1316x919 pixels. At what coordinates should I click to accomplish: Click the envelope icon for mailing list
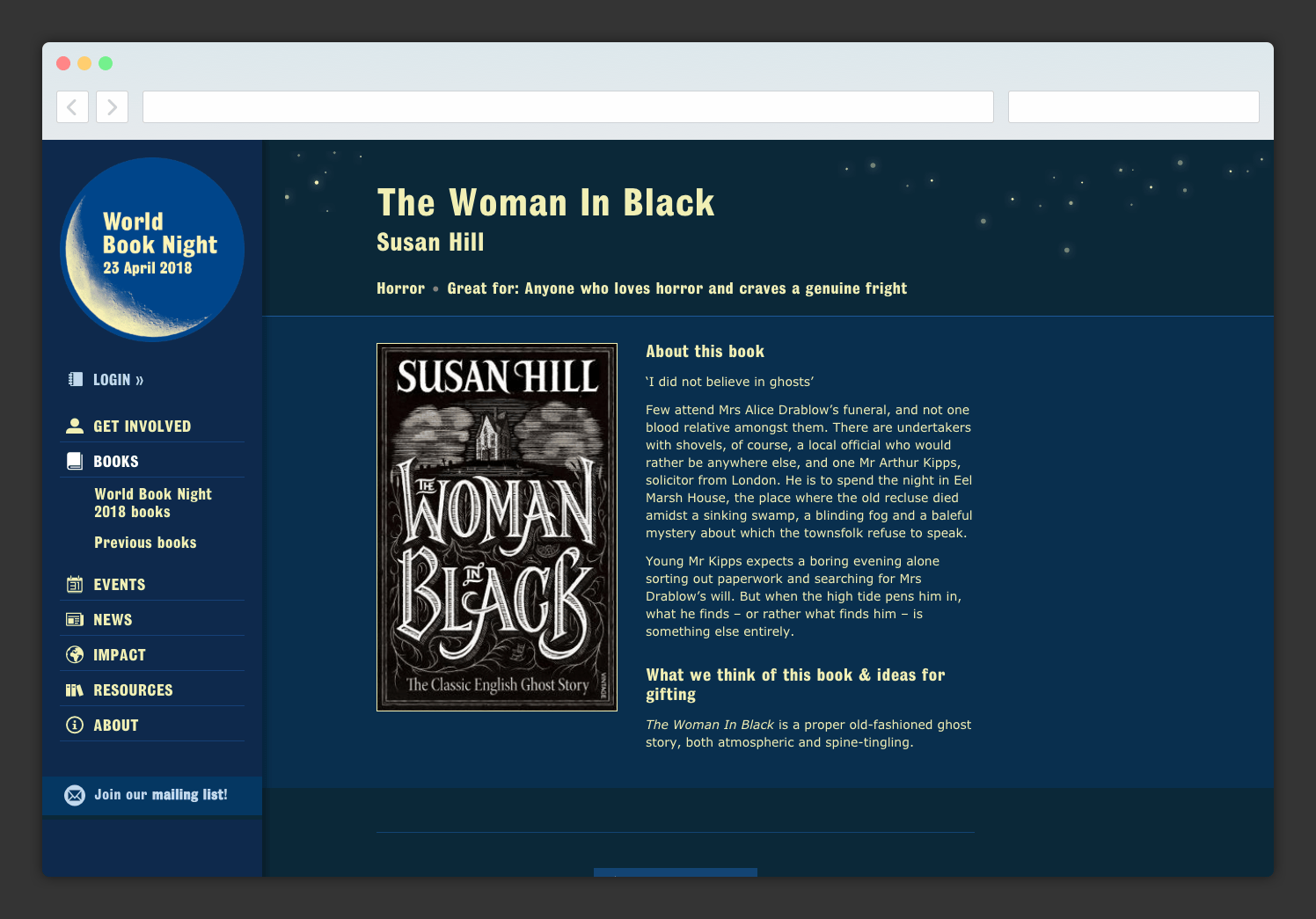75,795
